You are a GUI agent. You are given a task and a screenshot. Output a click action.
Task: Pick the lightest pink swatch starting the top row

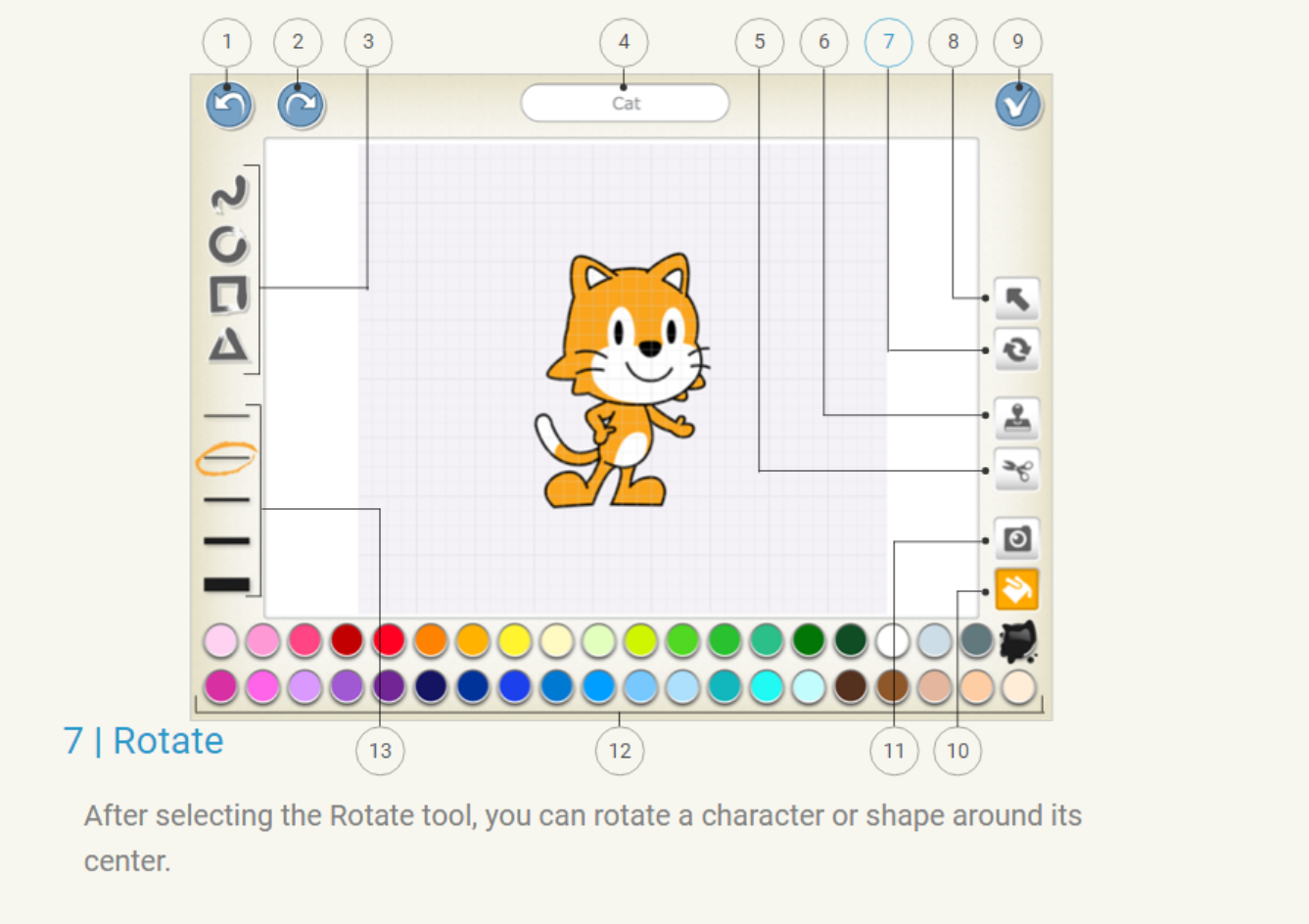(x=221, y=641)
